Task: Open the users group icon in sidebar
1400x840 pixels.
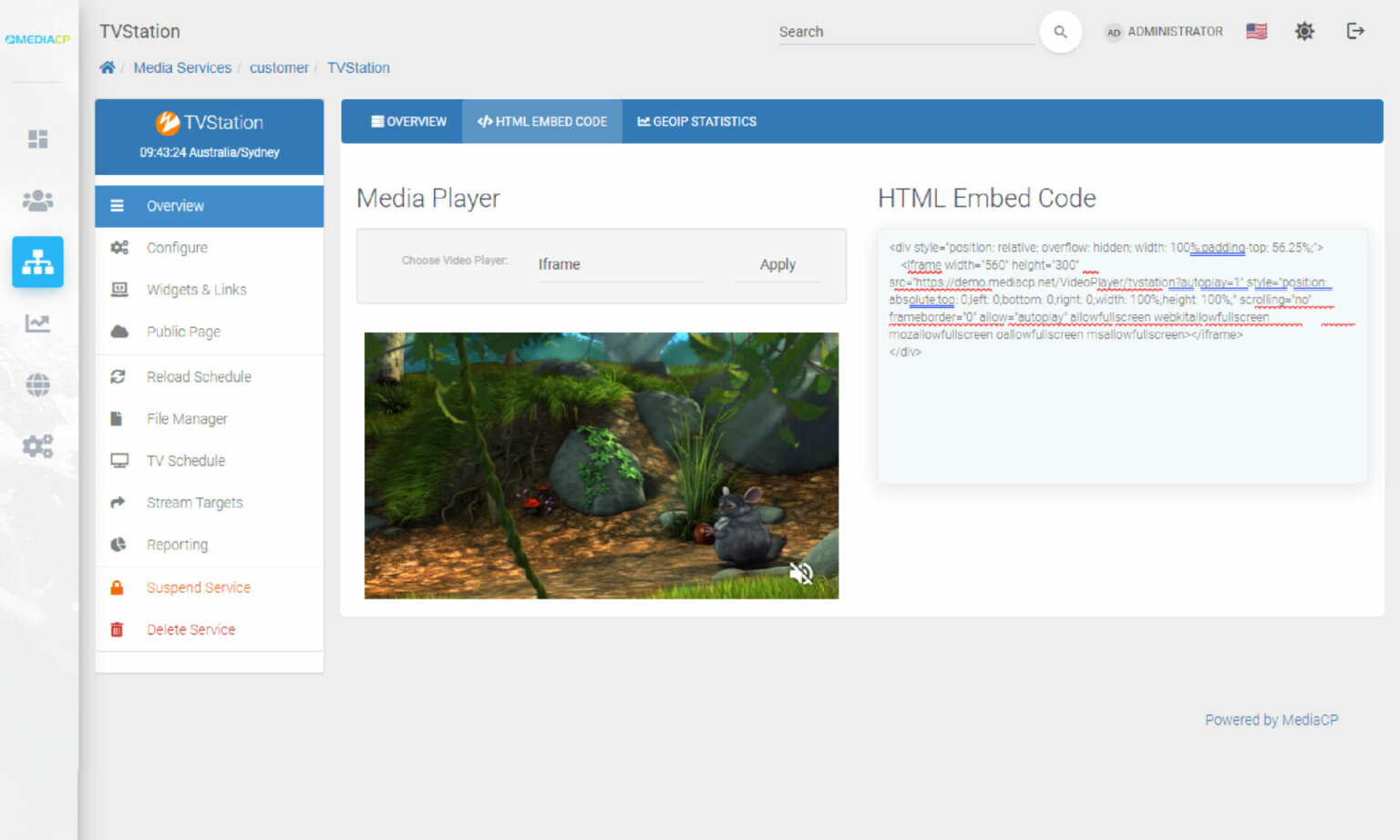Action: [x=37, y=200]
